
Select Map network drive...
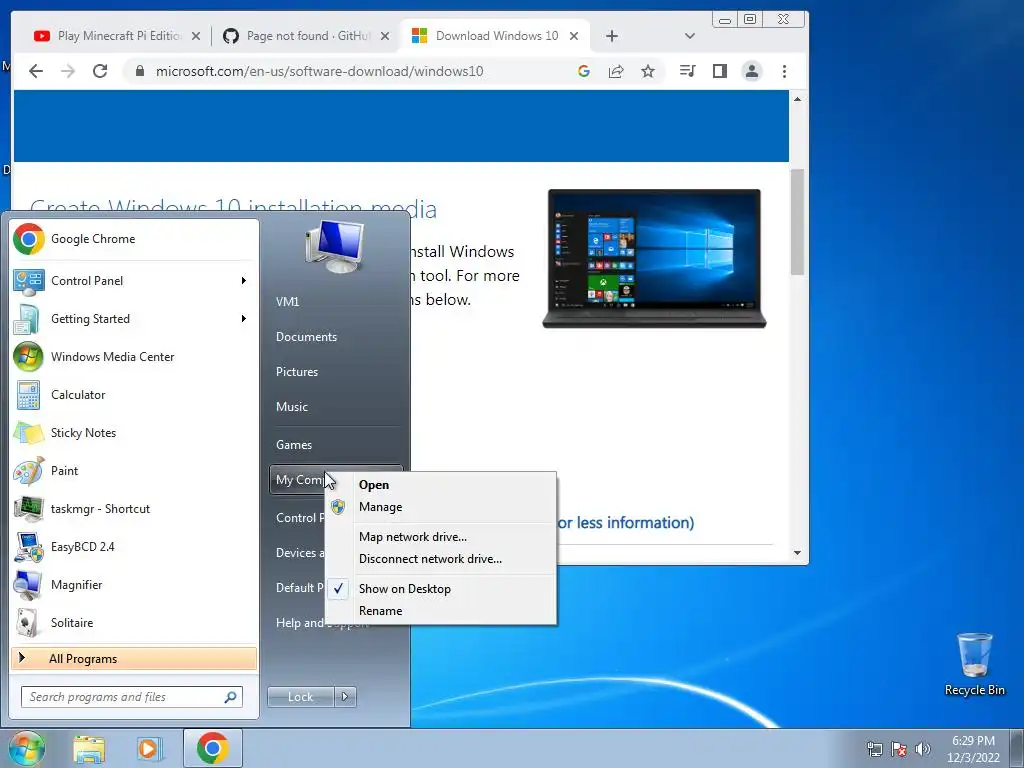point(441,537)
